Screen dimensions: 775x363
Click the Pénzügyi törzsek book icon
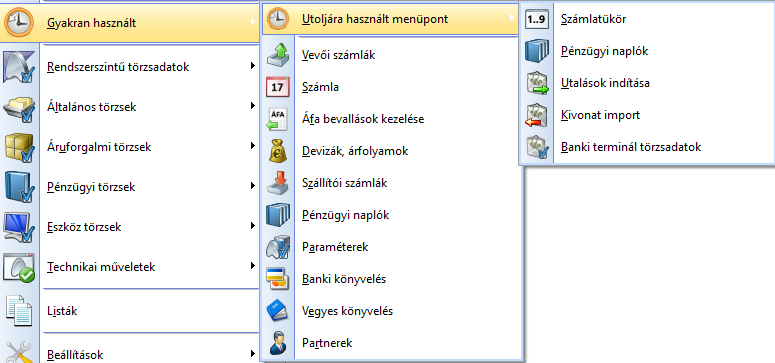19,187
